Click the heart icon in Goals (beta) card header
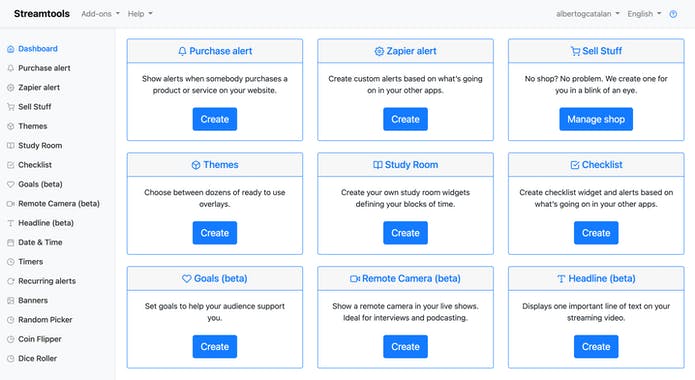 coord(187,279)
